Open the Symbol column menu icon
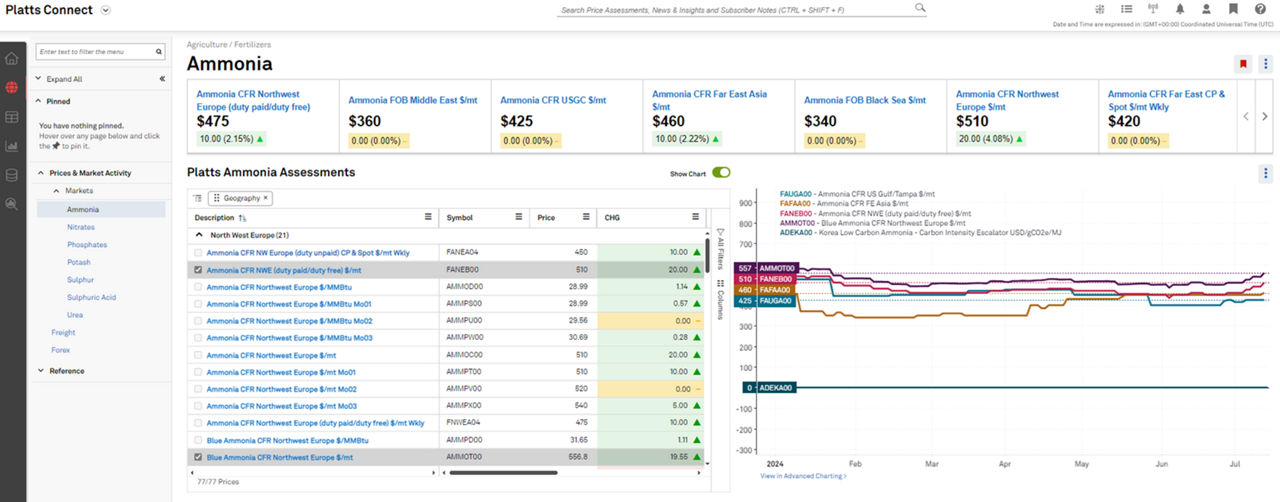Image resolution: width=1280 pixels, height=502 pixels. click(x=519, y=216)
